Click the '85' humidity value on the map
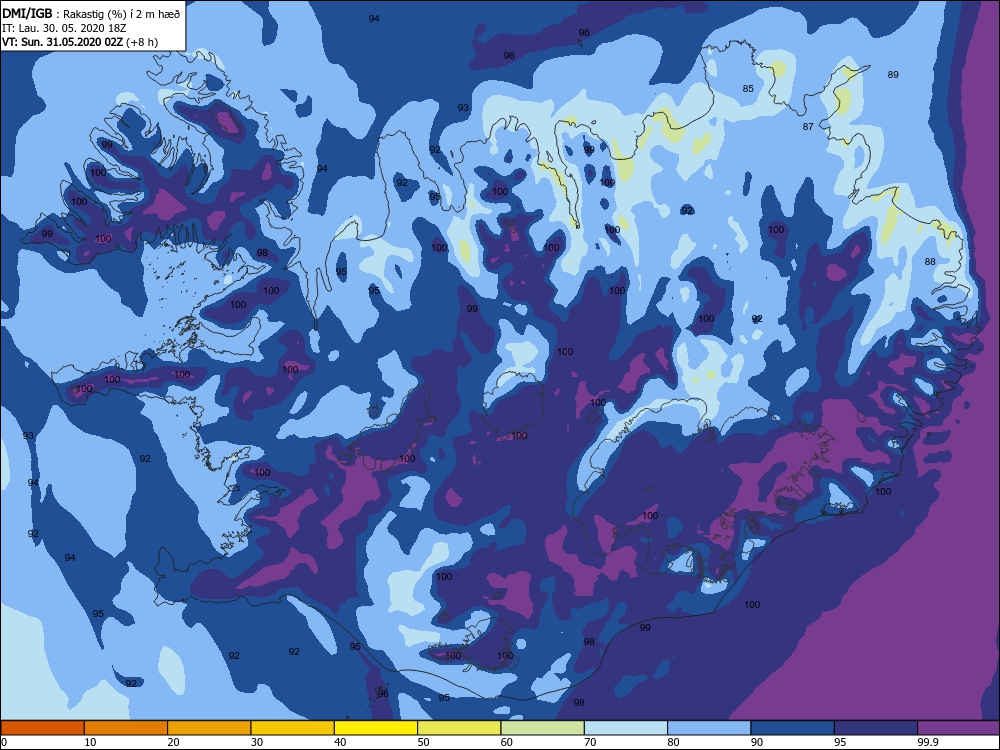Viewport: 1000px width, 750px height. pos(748,89)
